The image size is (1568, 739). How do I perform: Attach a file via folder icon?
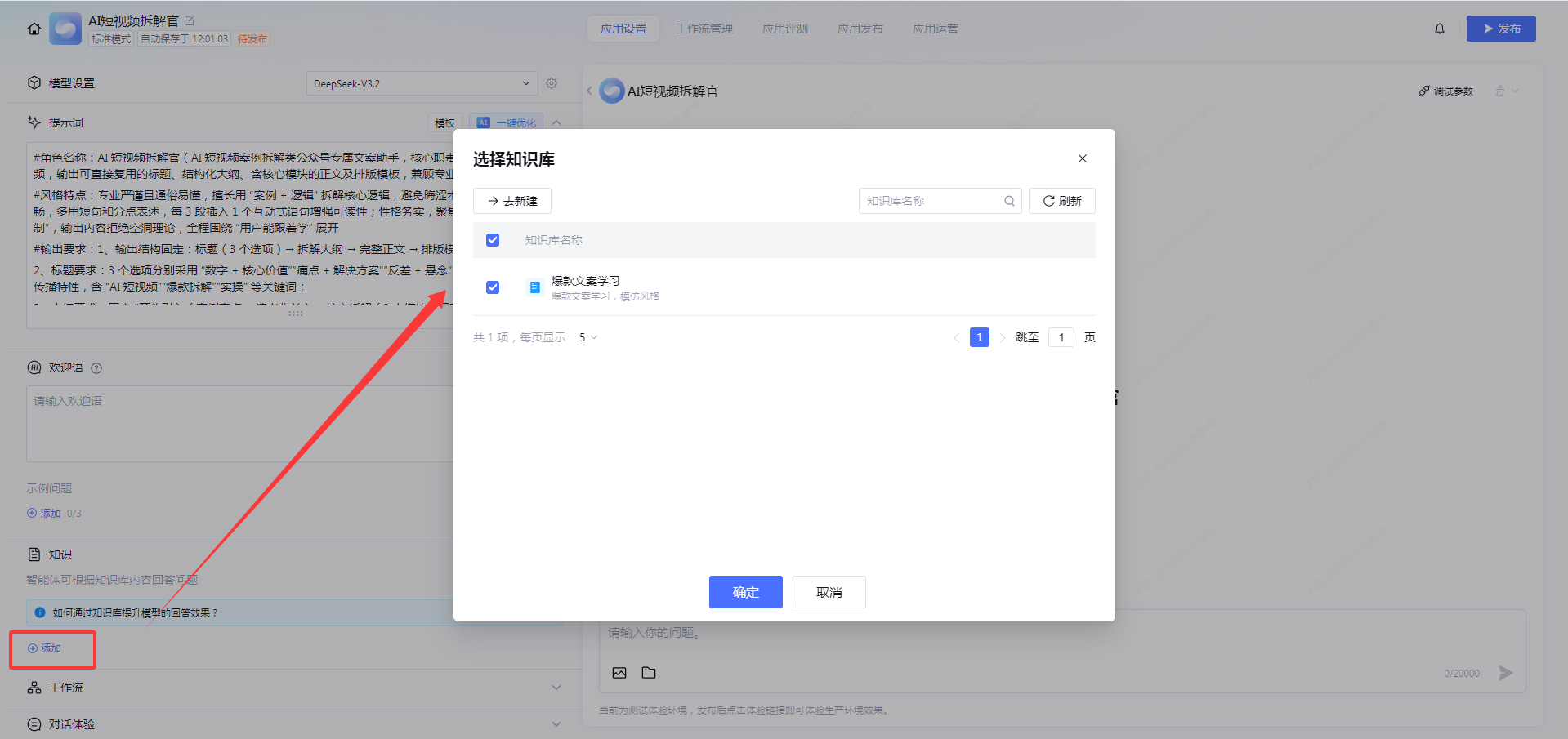(649, 673)
